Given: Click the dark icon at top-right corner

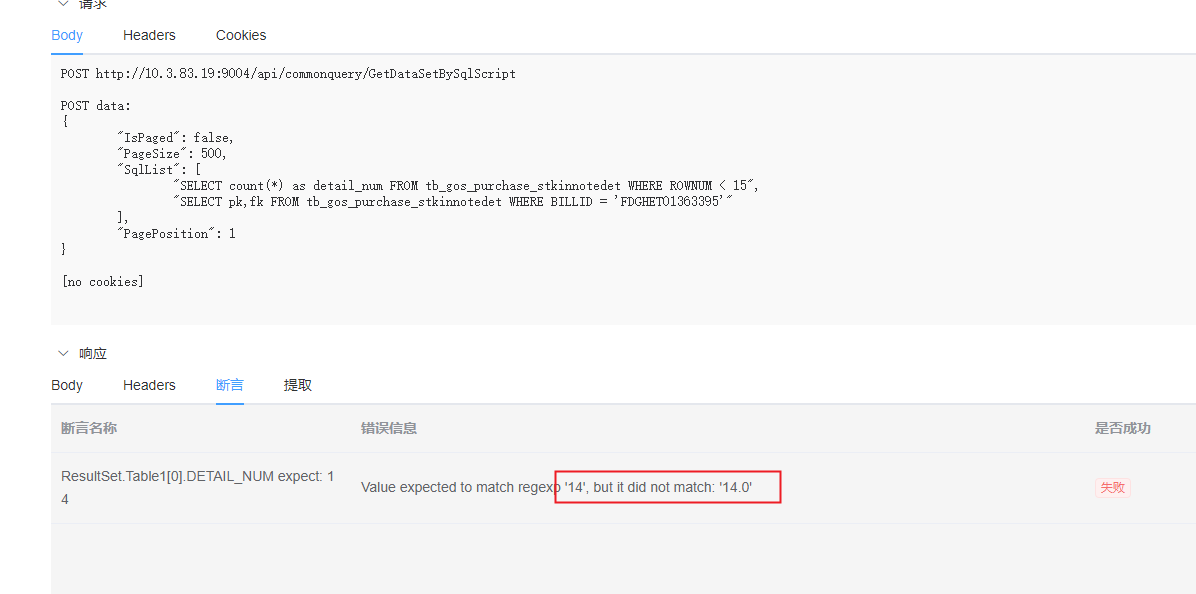Looking at the screenshot, I should pyautogui.click(x=1185, y=7).
